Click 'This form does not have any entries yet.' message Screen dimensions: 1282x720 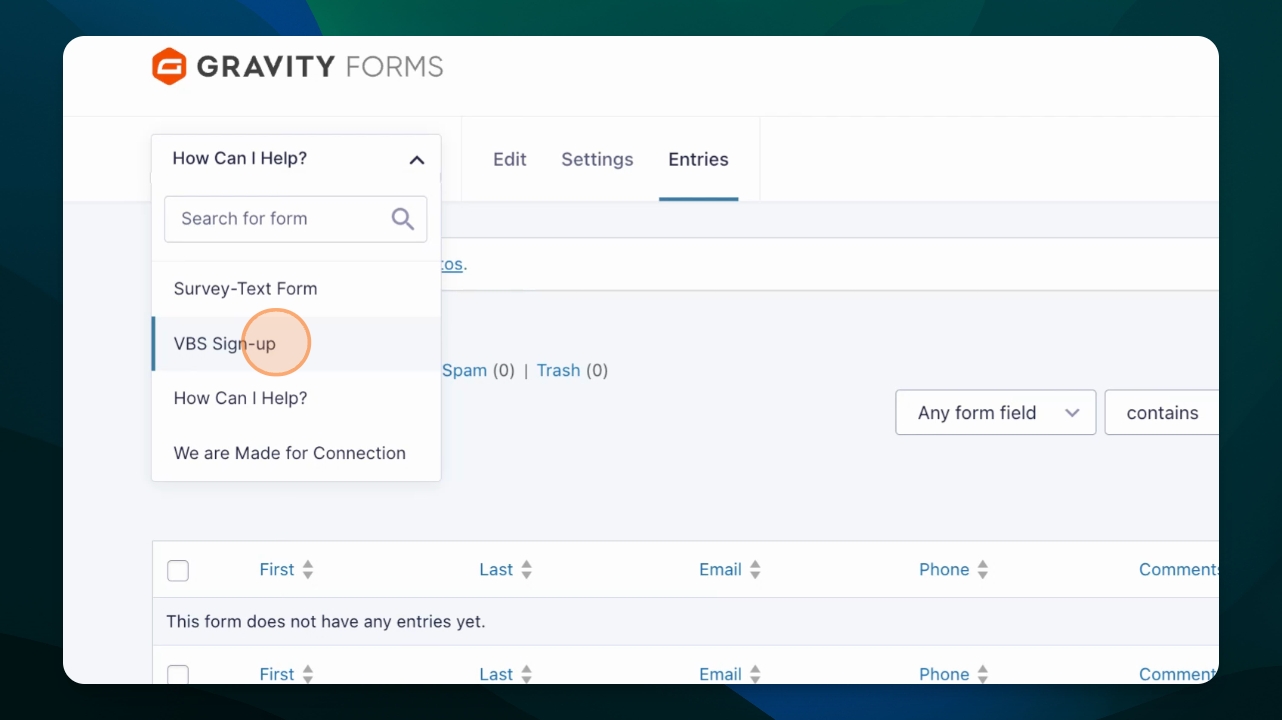[326, 622]
